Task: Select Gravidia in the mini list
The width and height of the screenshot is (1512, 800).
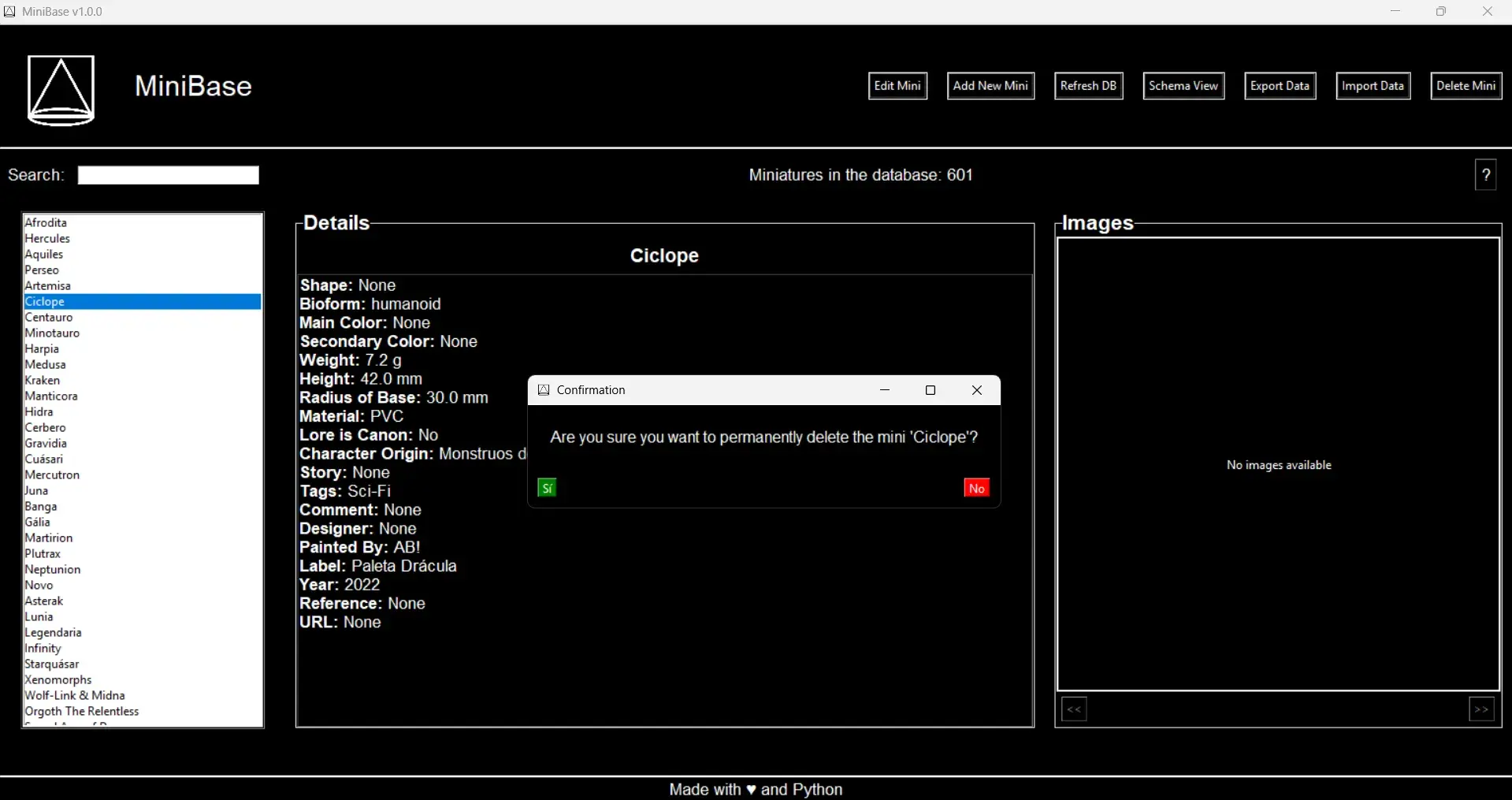Action: (x=143, y=444)
